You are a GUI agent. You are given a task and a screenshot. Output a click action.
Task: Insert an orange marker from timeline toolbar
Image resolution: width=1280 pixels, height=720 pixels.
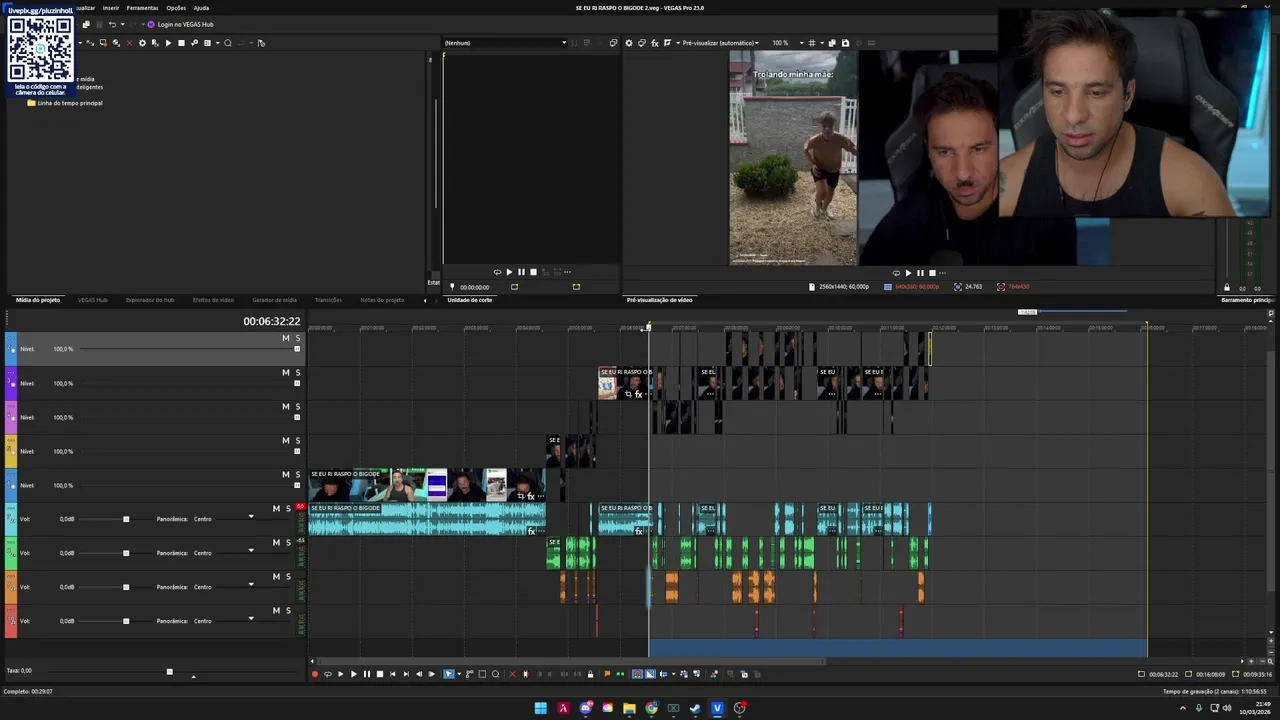tap(607, 674)
